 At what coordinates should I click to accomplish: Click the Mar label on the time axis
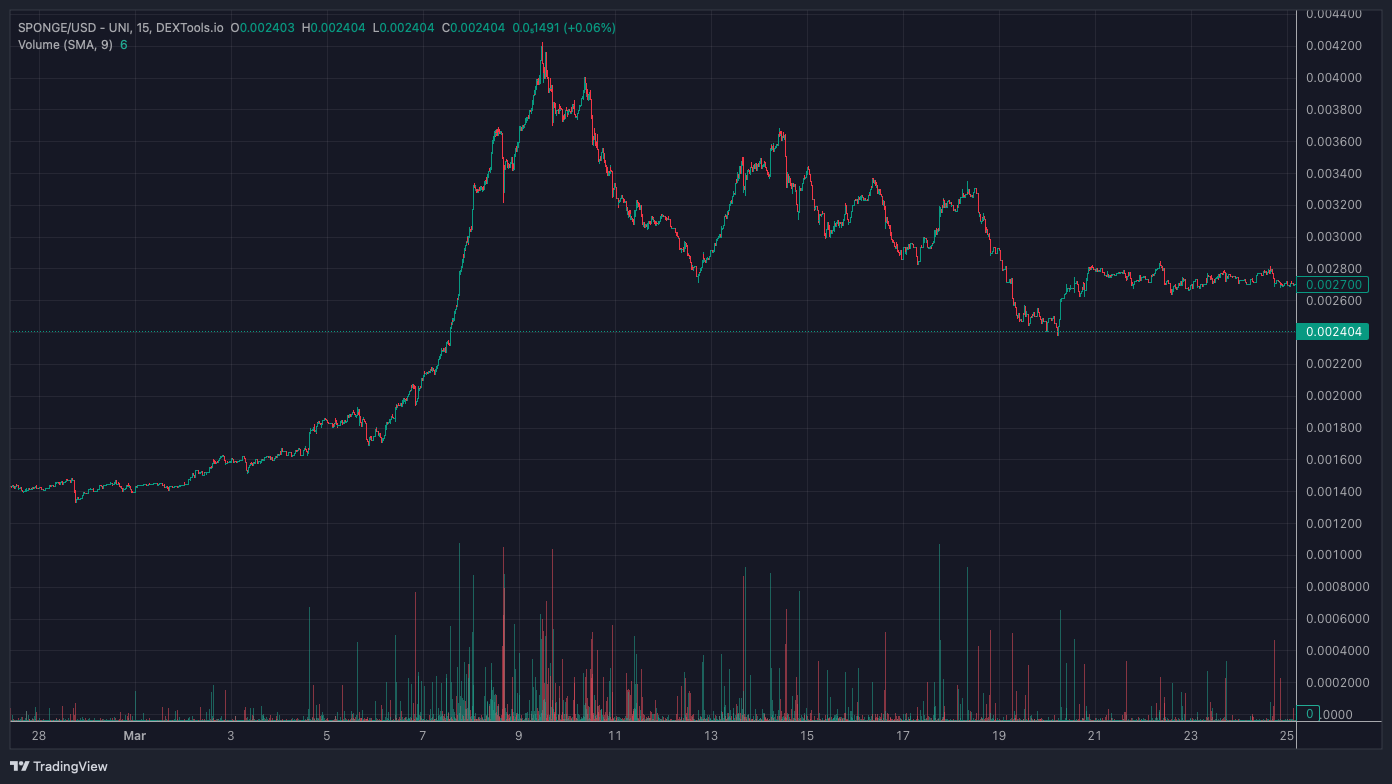click(x=134, y=735)
